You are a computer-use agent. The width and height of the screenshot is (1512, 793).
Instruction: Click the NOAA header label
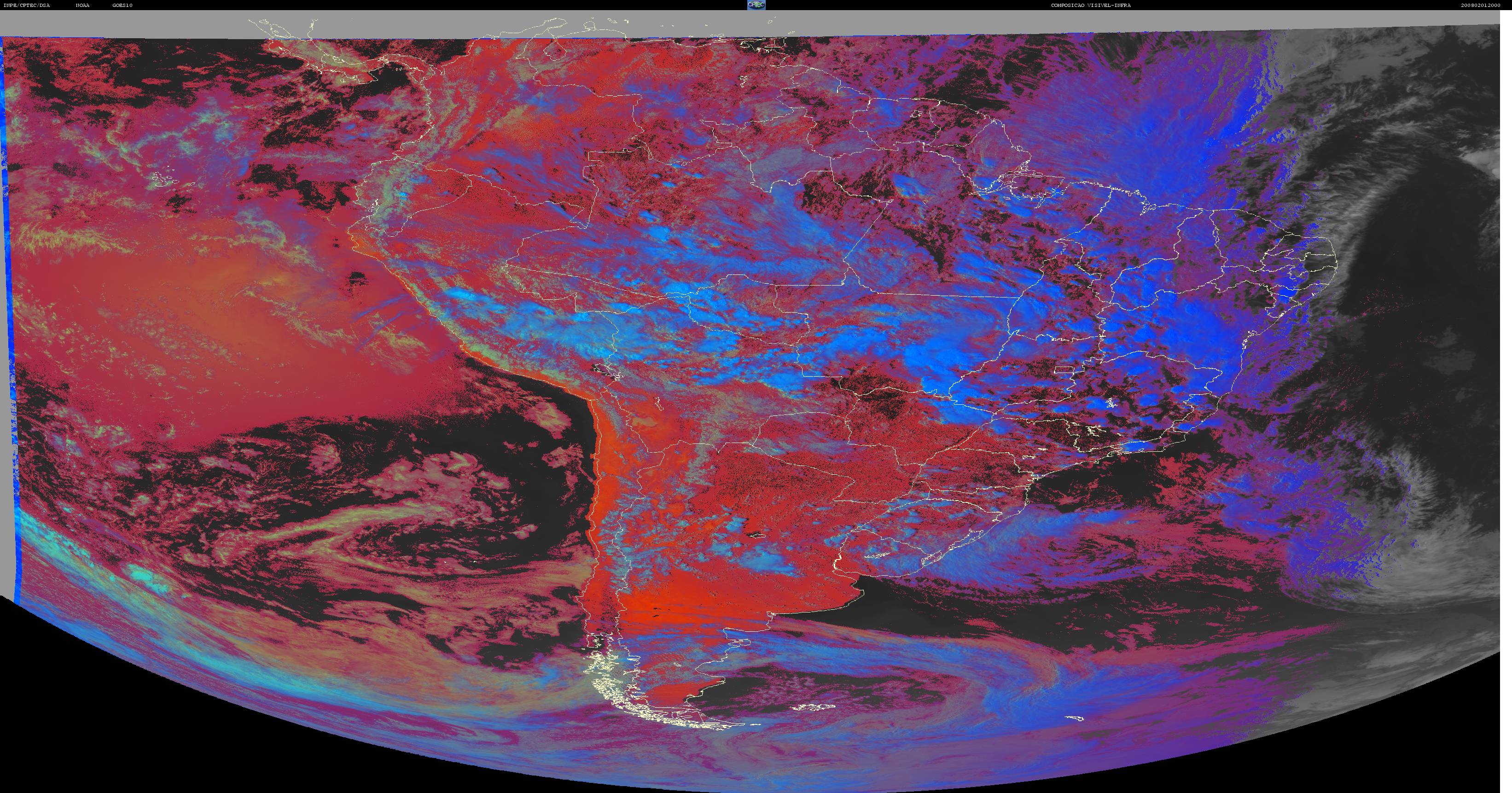(x=83, y=5)
